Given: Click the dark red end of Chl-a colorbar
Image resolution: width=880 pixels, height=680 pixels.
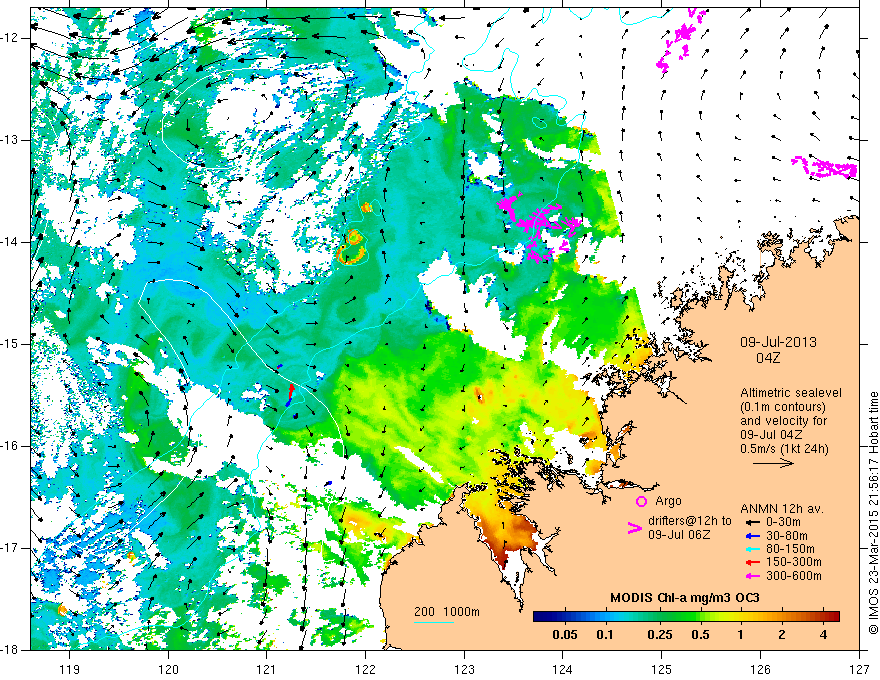Looking at the screenshot, I should click(833, 617).
